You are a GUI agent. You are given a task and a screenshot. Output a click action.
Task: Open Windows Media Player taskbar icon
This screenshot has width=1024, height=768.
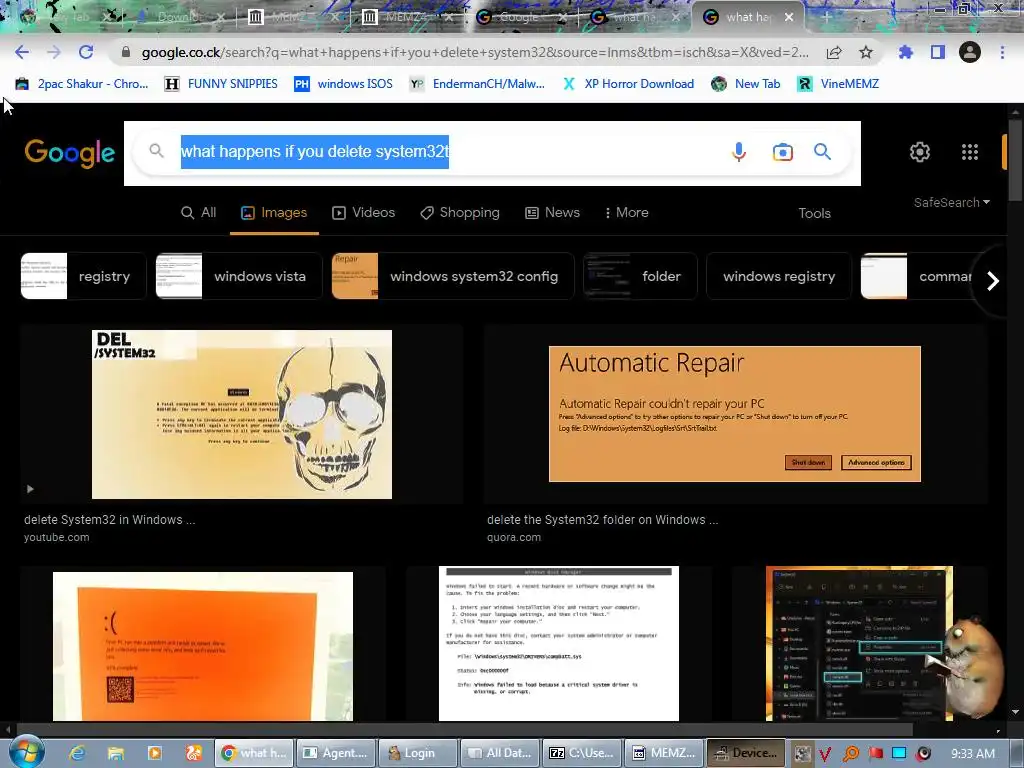[x=155, y=753]
